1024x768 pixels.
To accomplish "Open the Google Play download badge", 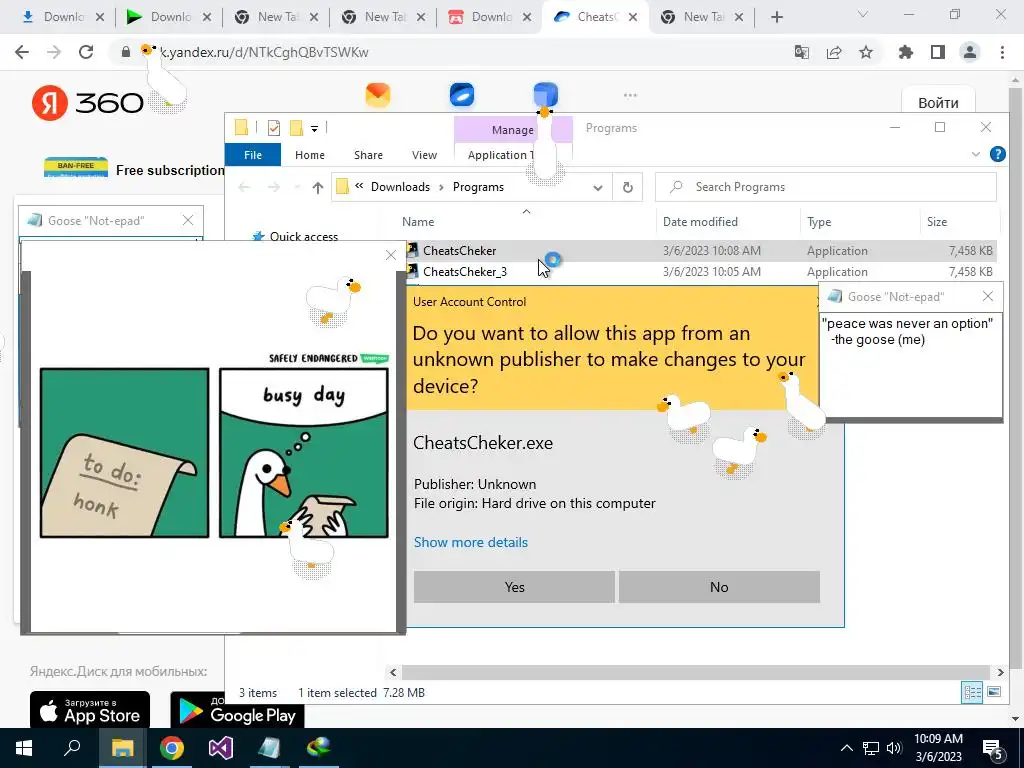I will pyautogui.click(x=237, y=710).
